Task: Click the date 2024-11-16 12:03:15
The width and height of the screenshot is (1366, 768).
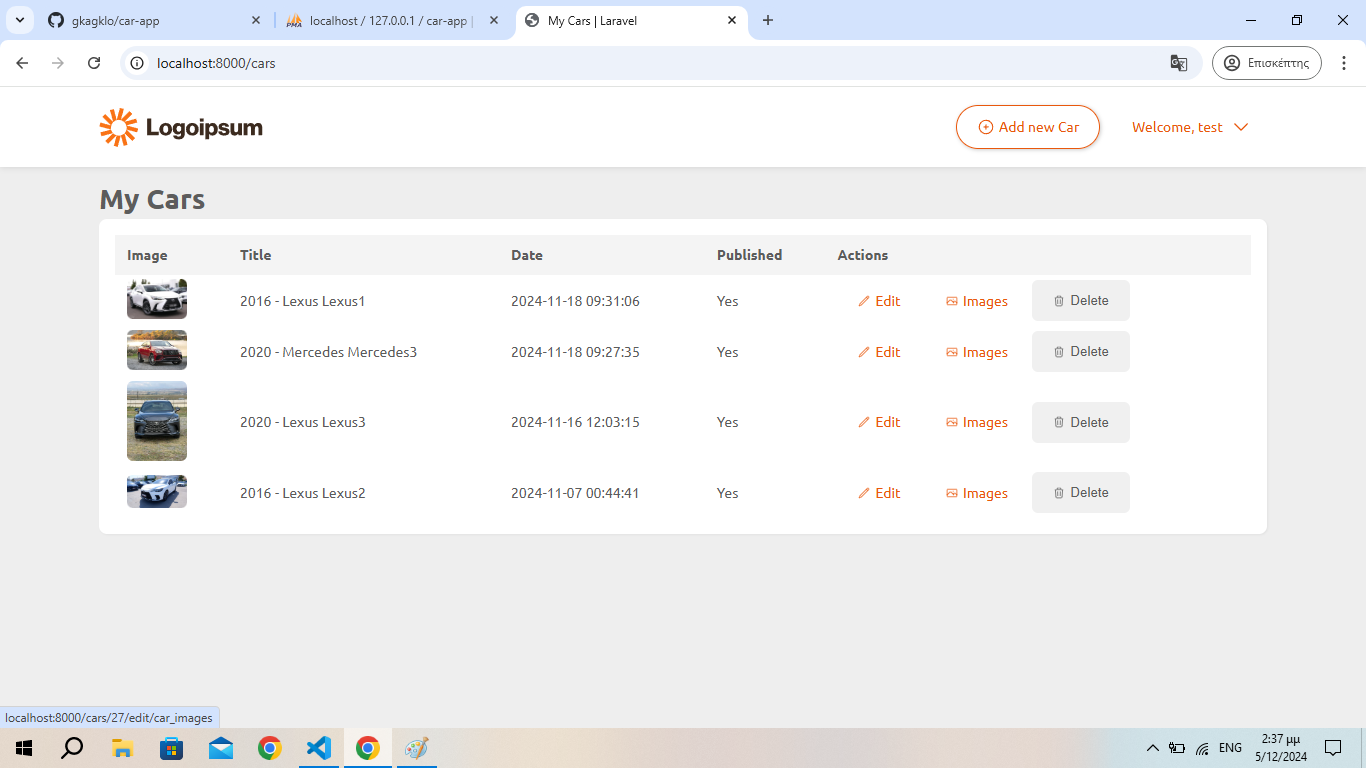Action: pyautogui.click(x=575, y=422)
